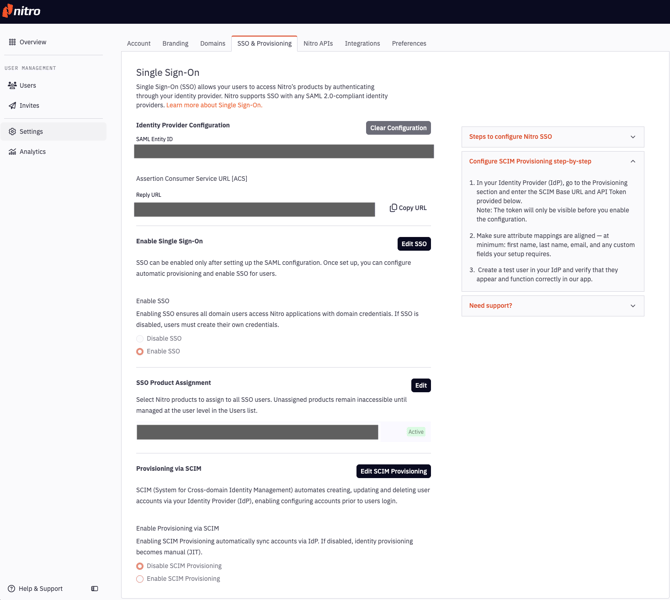Screen dimensions: 670x600
Task: Open Invites in sidebar
Action: click(x=29, y=106)
